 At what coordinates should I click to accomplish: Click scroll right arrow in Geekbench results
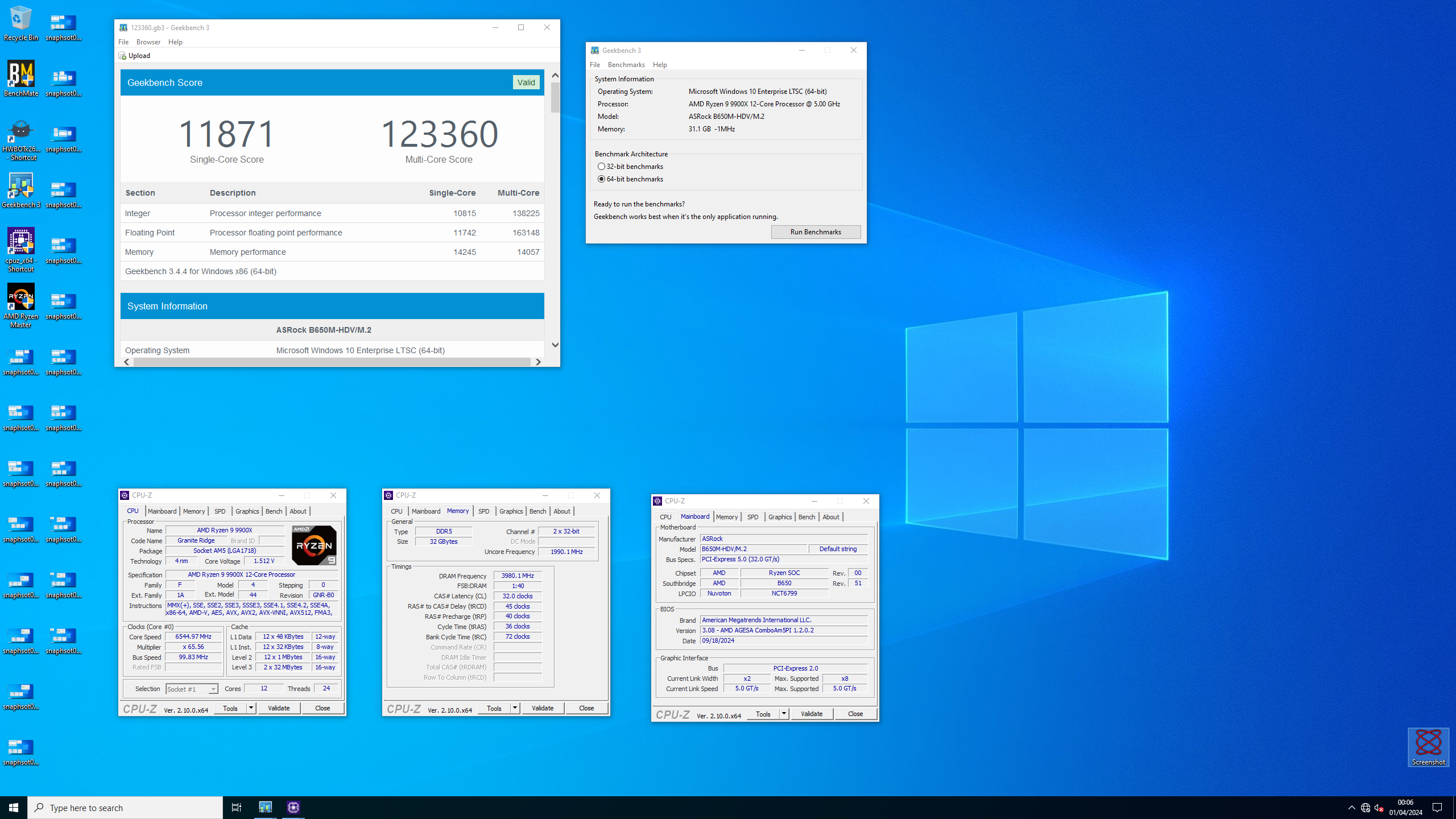[538, 362]
